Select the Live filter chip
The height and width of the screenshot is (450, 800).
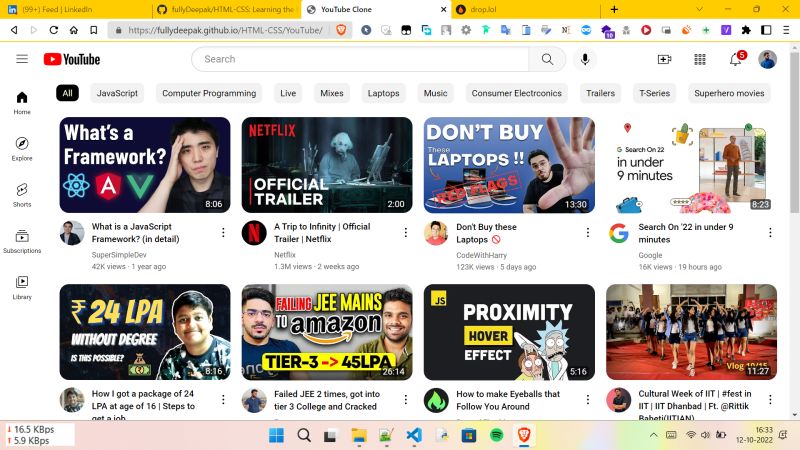(288, 93)
